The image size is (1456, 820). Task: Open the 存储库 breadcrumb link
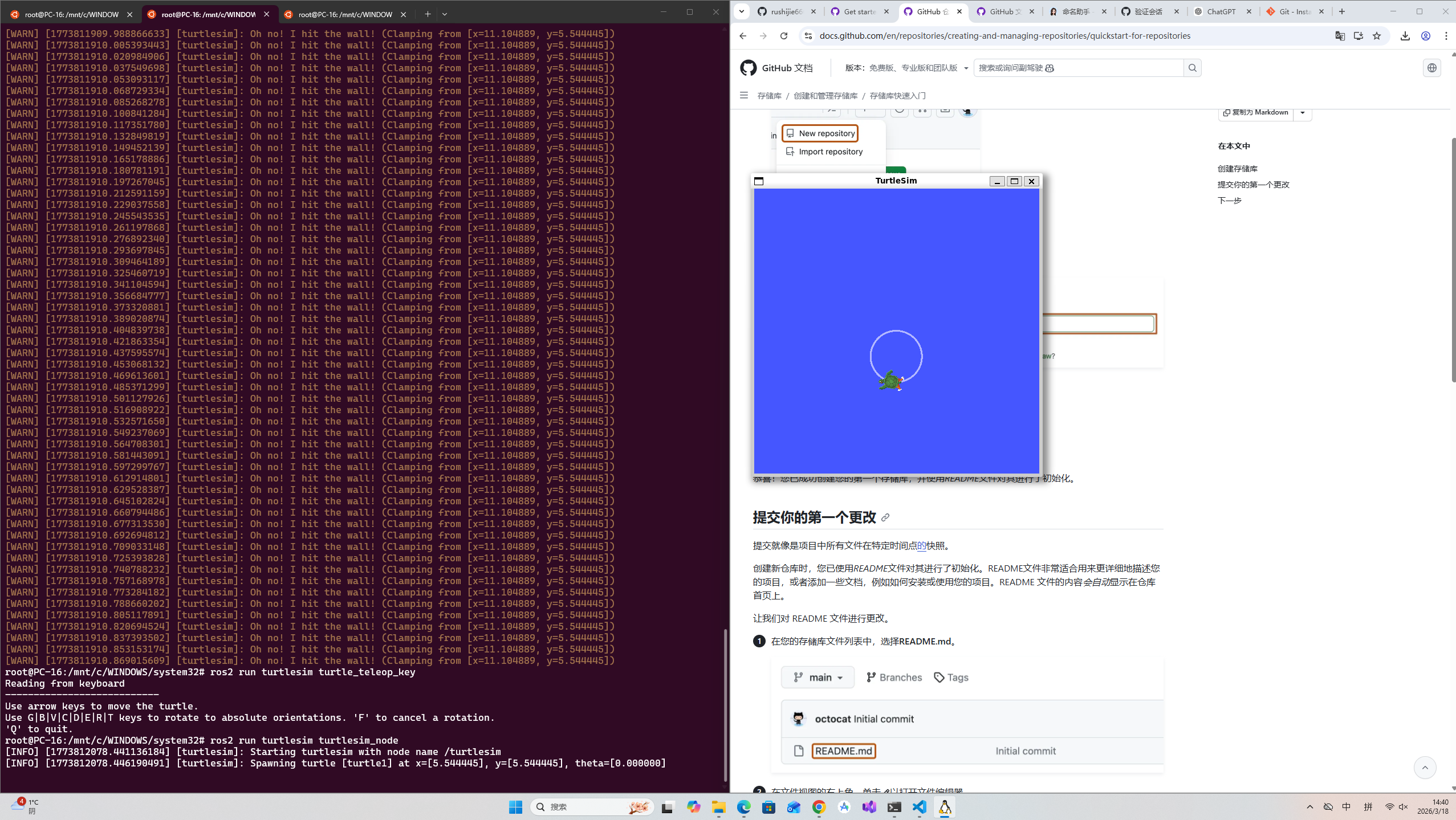pyautogui.click(x=769, y=96)
